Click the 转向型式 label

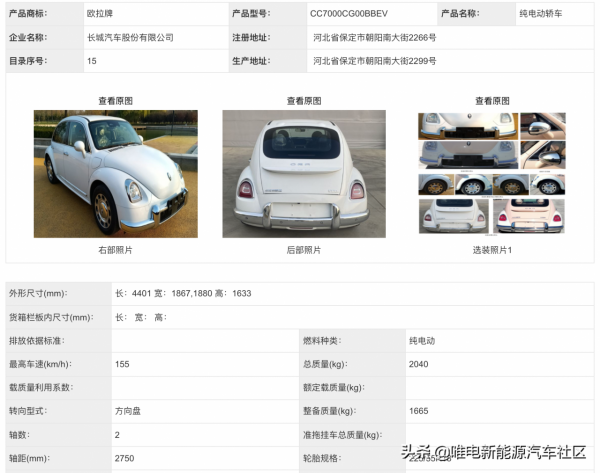coord(28,411)
